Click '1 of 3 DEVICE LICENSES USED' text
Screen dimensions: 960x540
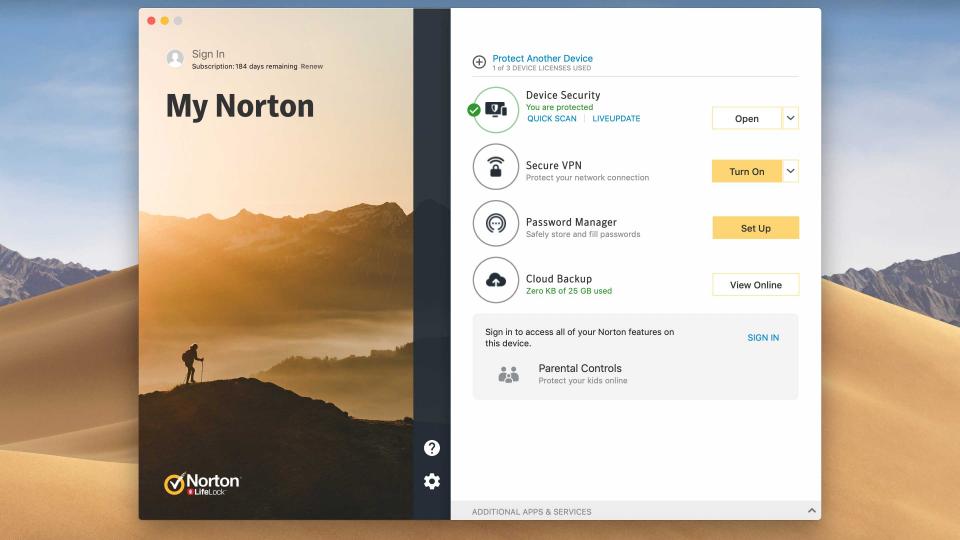(x=542, y=68)
